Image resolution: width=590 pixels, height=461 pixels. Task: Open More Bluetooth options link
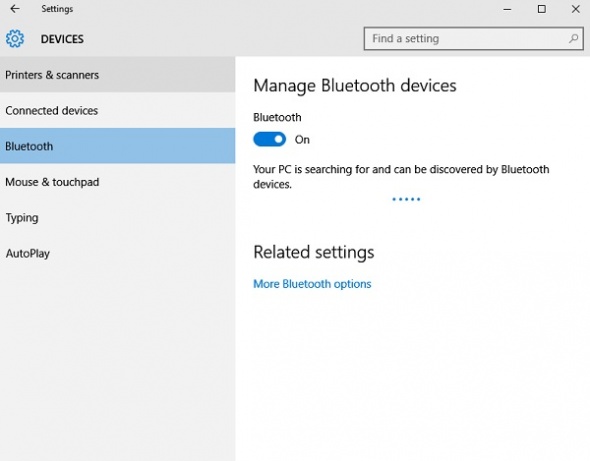coord(312,284)
